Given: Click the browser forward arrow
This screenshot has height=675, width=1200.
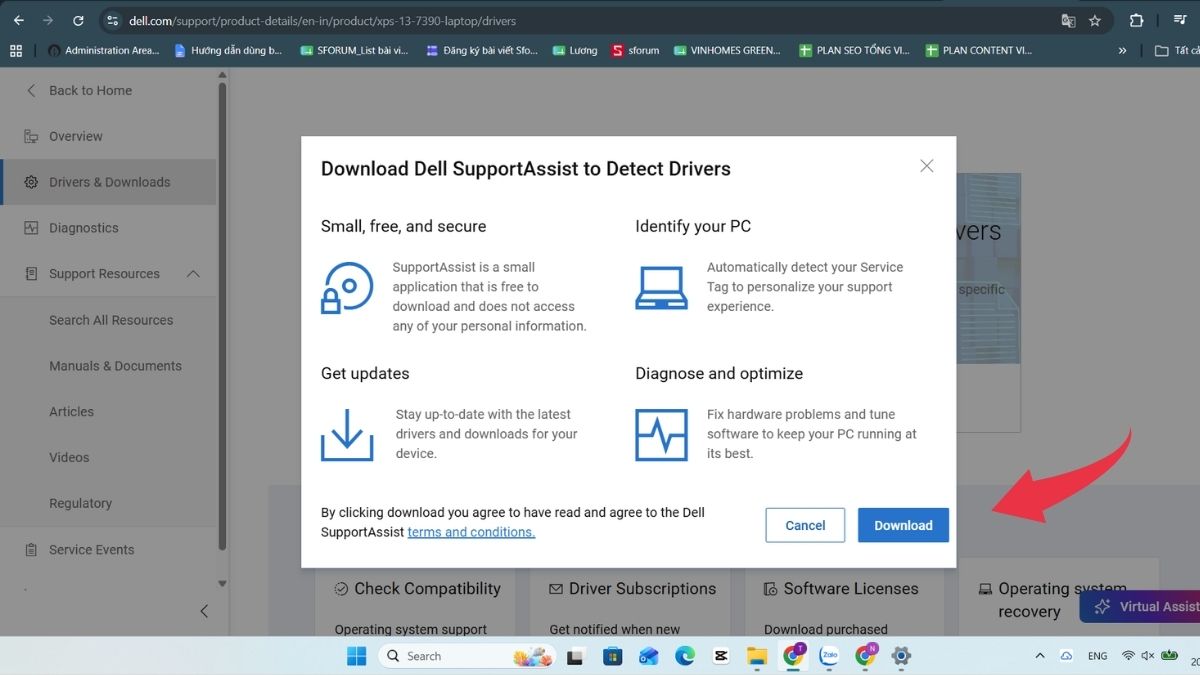Looking at the screenshot, I should tap(48, 20).
